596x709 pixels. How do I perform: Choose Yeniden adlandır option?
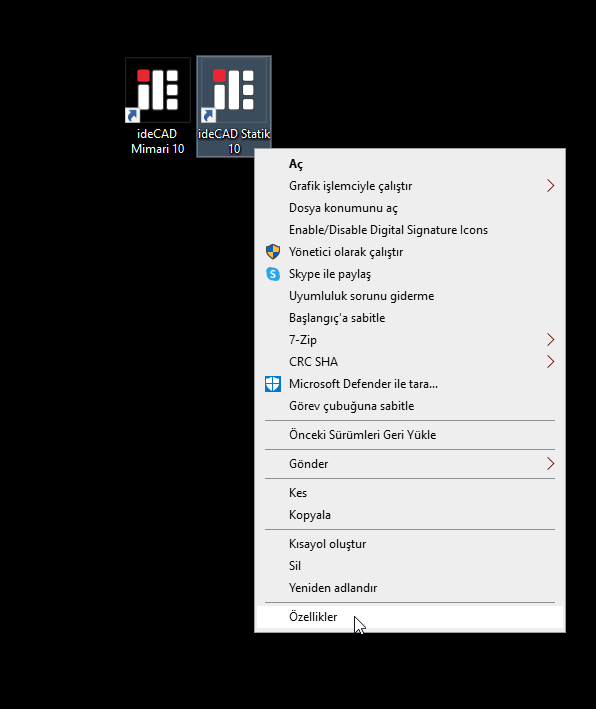click(x=410, y=588)
